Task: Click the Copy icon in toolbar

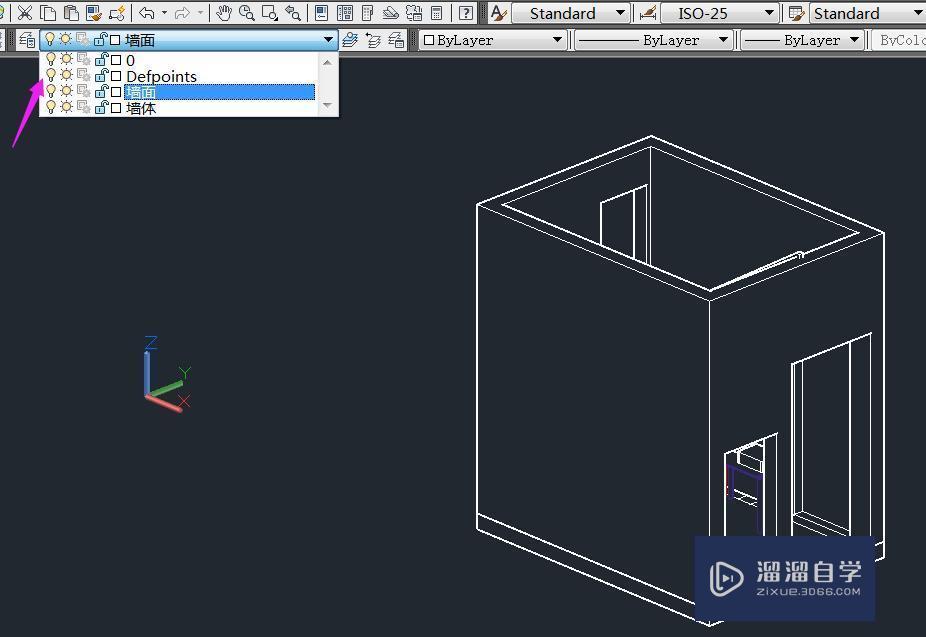Action: point(48,12)
